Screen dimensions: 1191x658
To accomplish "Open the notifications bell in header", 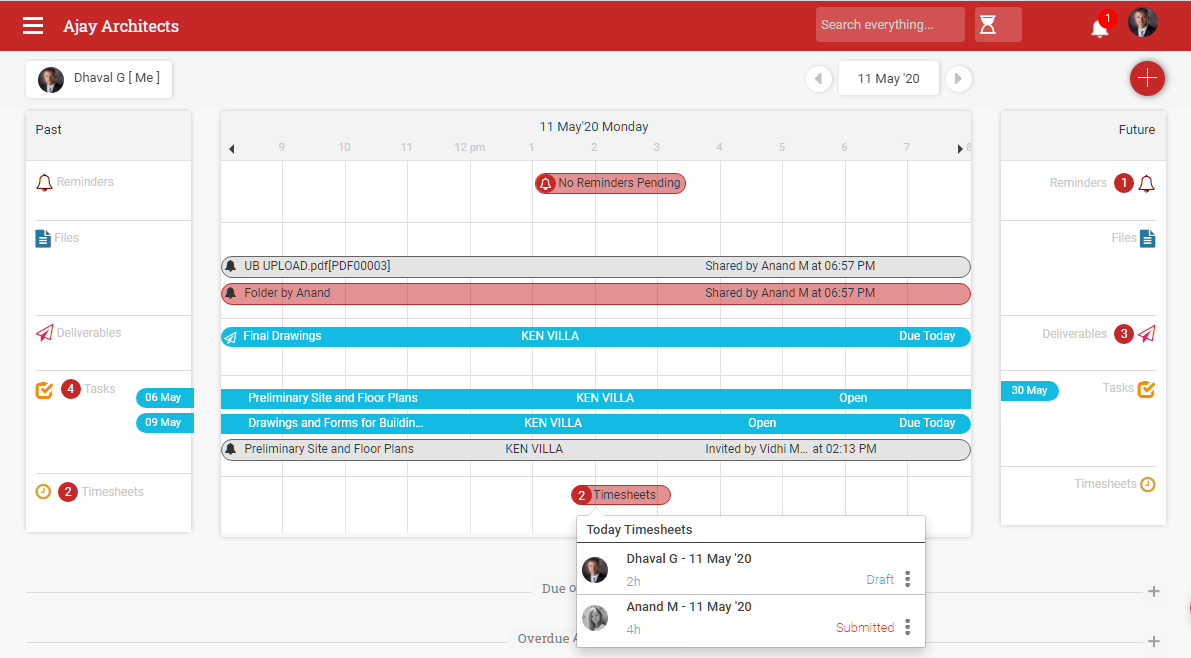I will [1100, 27].
